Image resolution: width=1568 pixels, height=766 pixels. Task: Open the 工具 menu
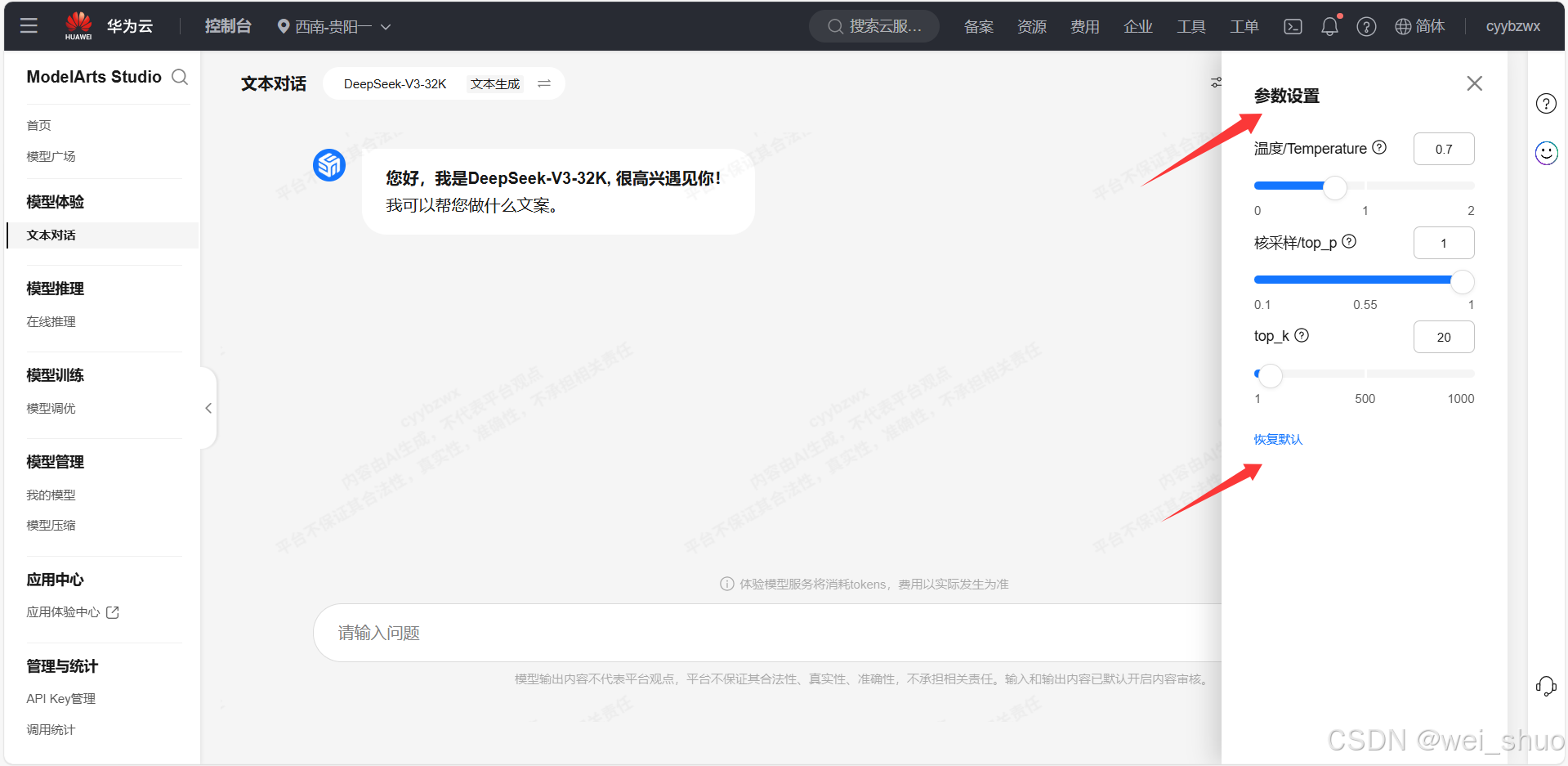(x=1191, y=27)
